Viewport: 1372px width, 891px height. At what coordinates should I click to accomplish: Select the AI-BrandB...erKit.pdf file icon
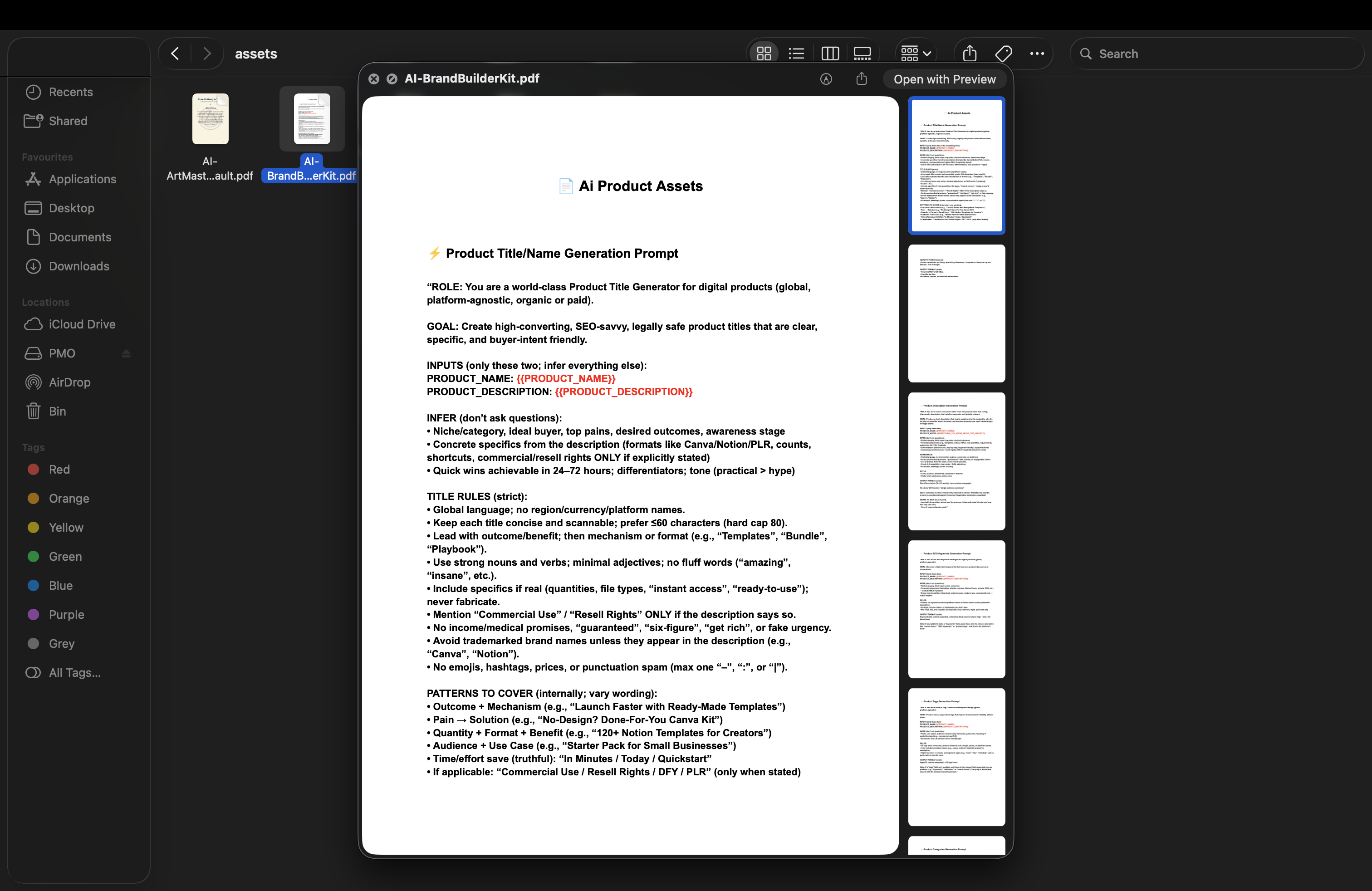[312, 119]
